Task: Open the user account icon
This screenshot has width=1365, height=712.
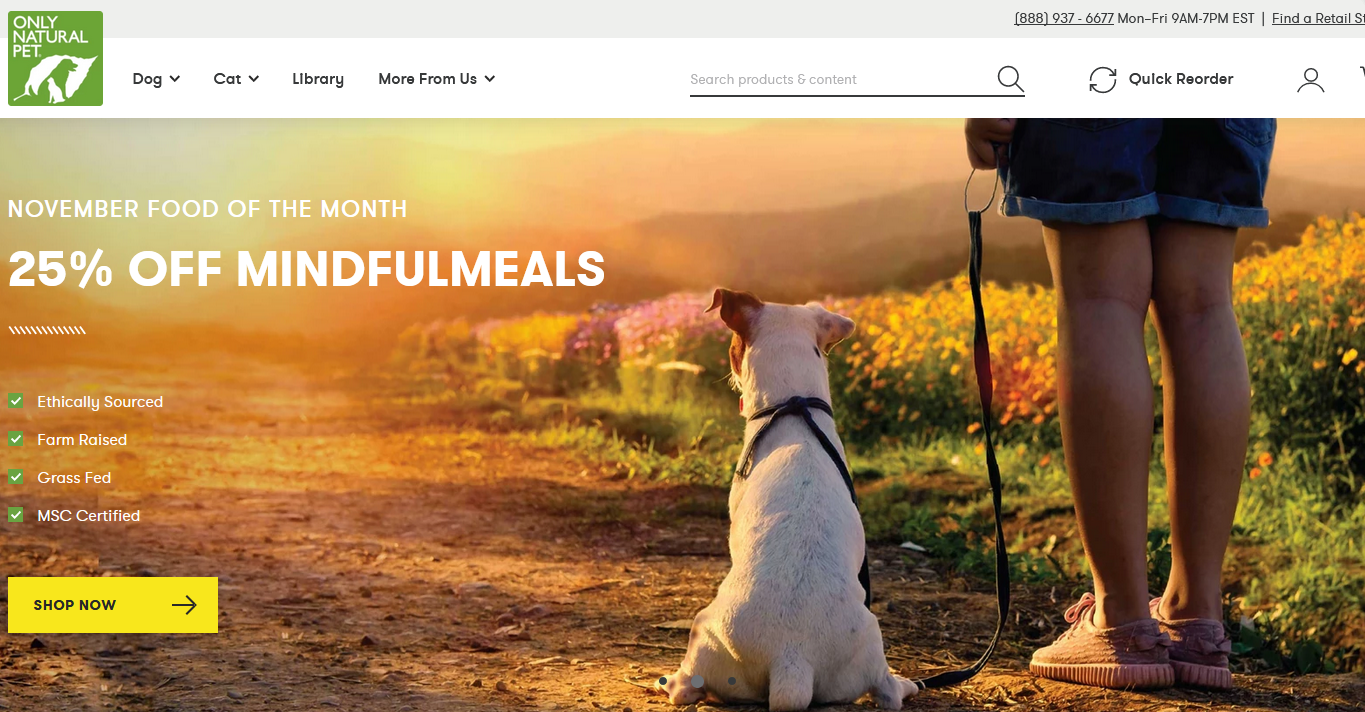Action: (x=1310, y=80)
